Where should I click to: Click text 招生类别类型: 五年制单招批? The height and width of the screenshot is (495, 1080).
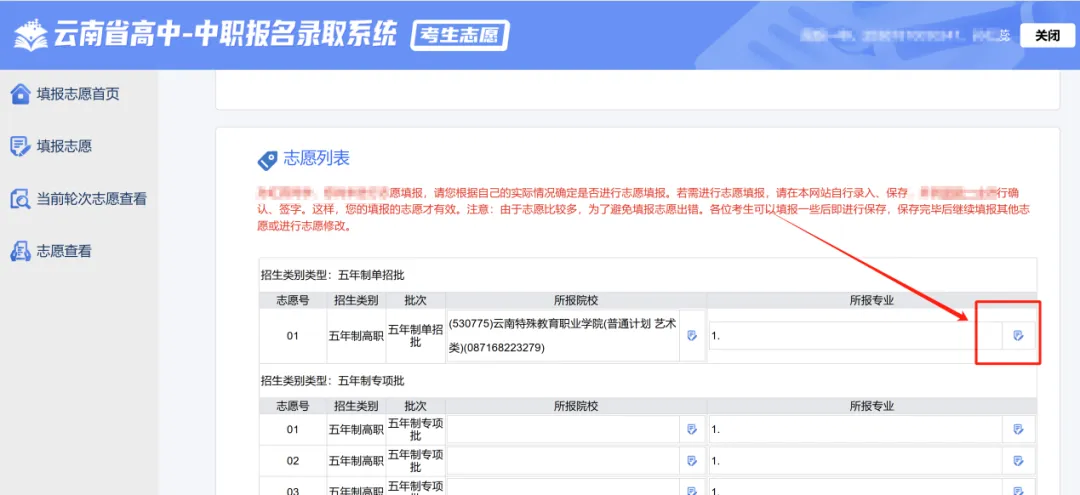click(333, 275)
